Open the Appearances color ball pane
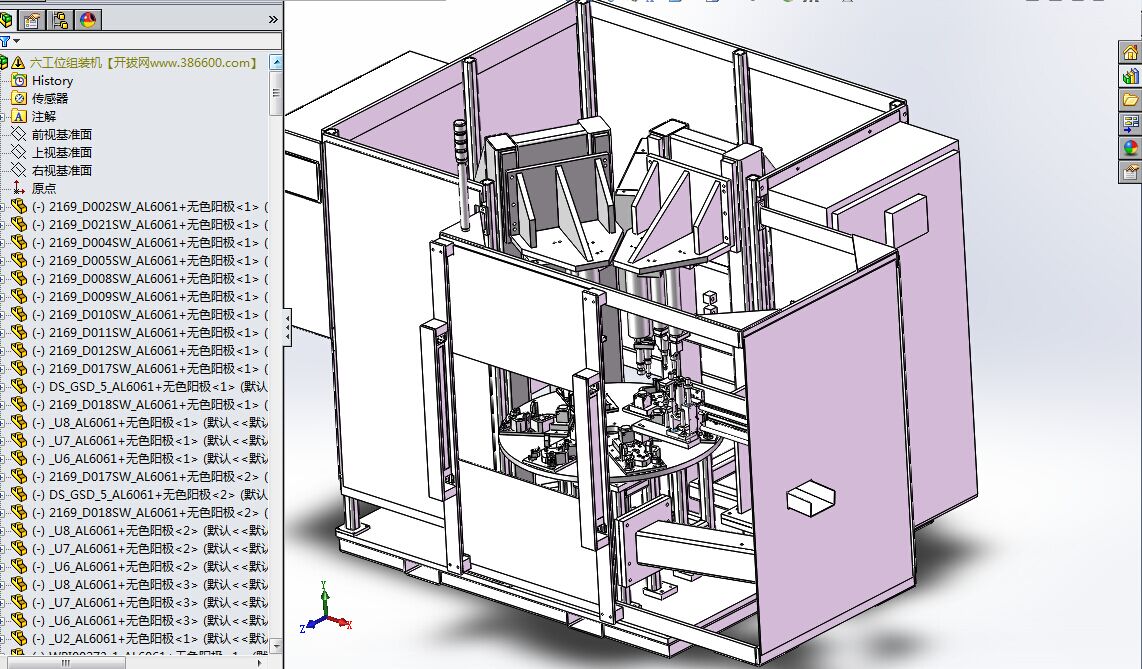The height and width of the screenshot is (669, 1142). coord(1130,147)
